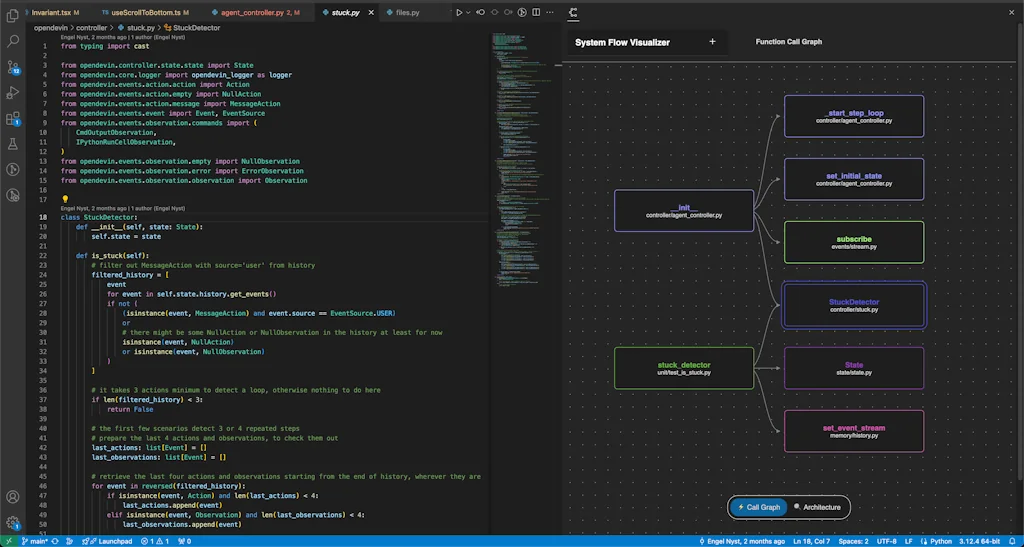The height and width of the screenshot is (547, 1024).
Task: Change indentation via Spaces: 2
Action: [x=854, y=541]
